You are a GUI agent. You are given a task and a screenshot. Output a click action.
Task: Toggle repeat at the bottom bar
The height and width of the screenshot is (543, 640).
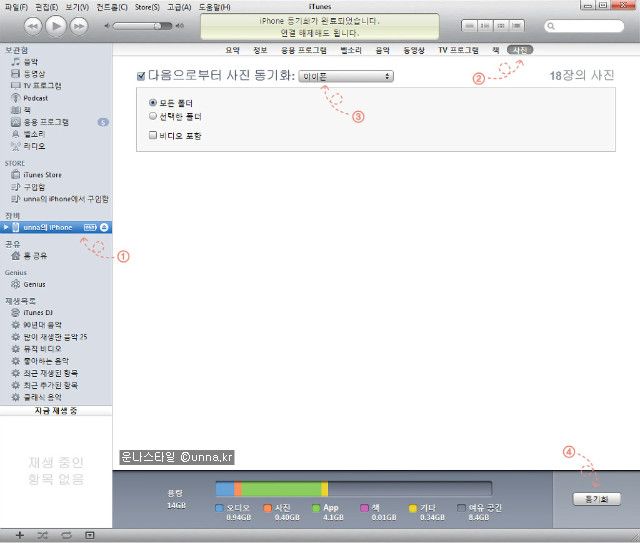[66, 535]
